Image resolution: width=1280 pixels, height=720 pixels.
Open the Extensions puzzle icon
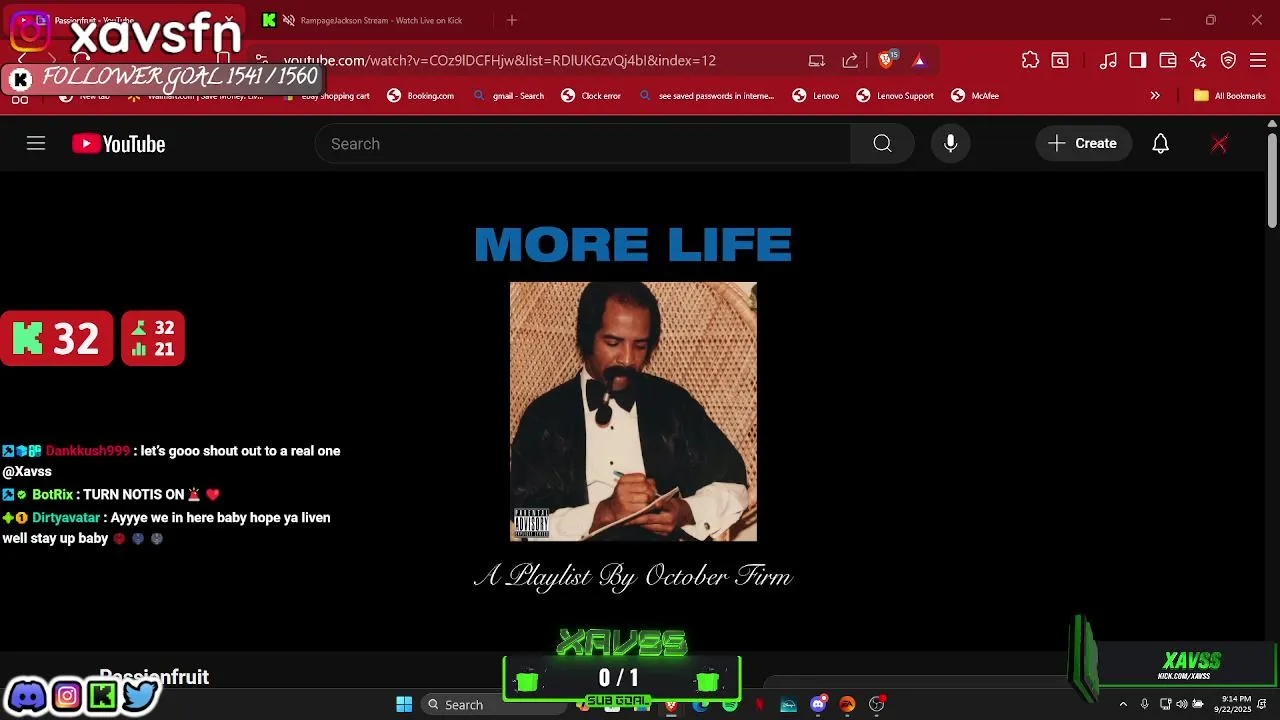[x=1030, y=61]
